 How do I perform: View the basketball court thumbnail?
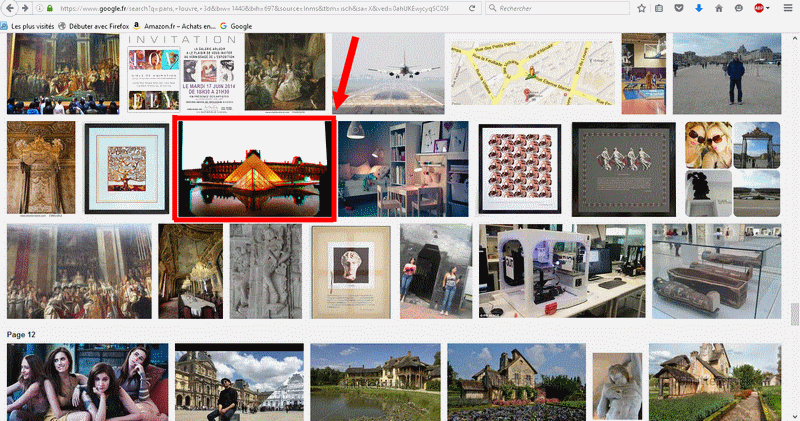[643, 73]
